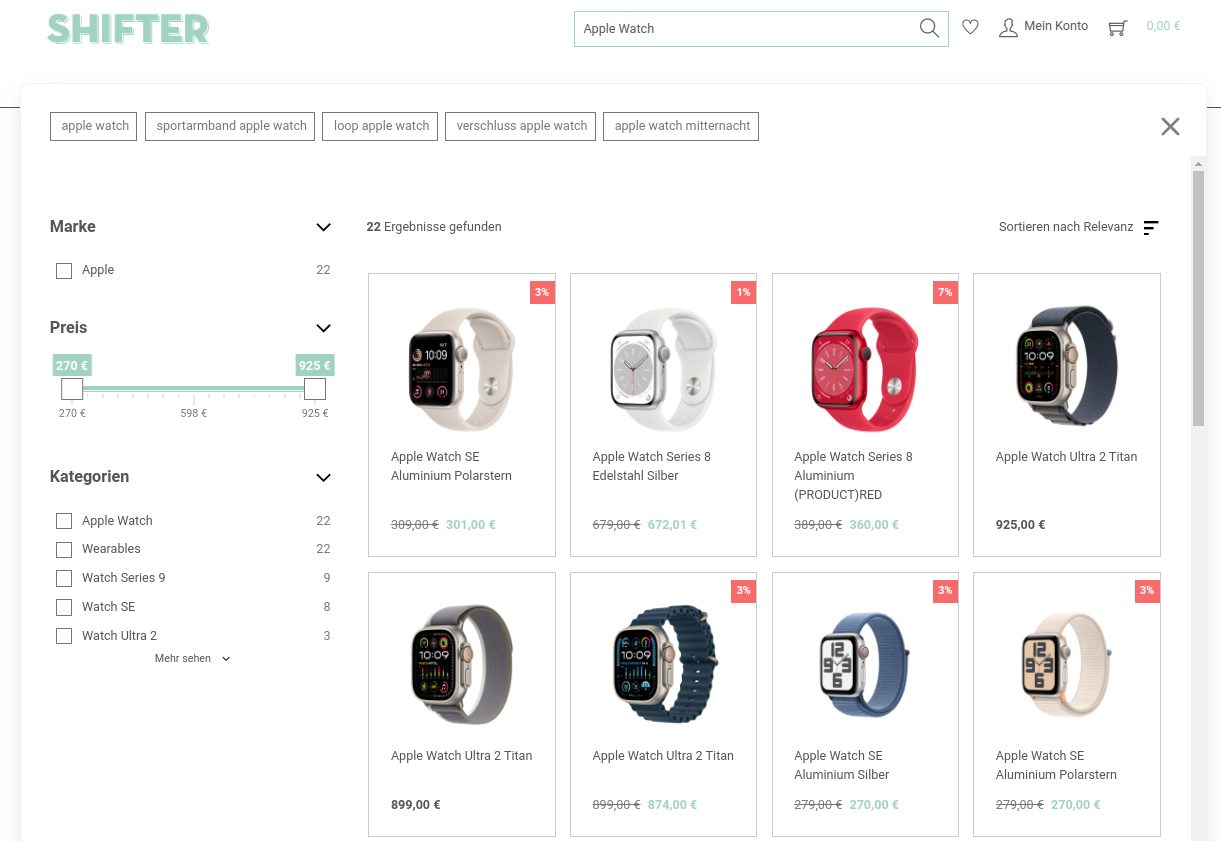Enable the Watch Series 9 category filter
Image resolution: width=1221 pixels, height=841 pixels.
click(x=64, y=578)
